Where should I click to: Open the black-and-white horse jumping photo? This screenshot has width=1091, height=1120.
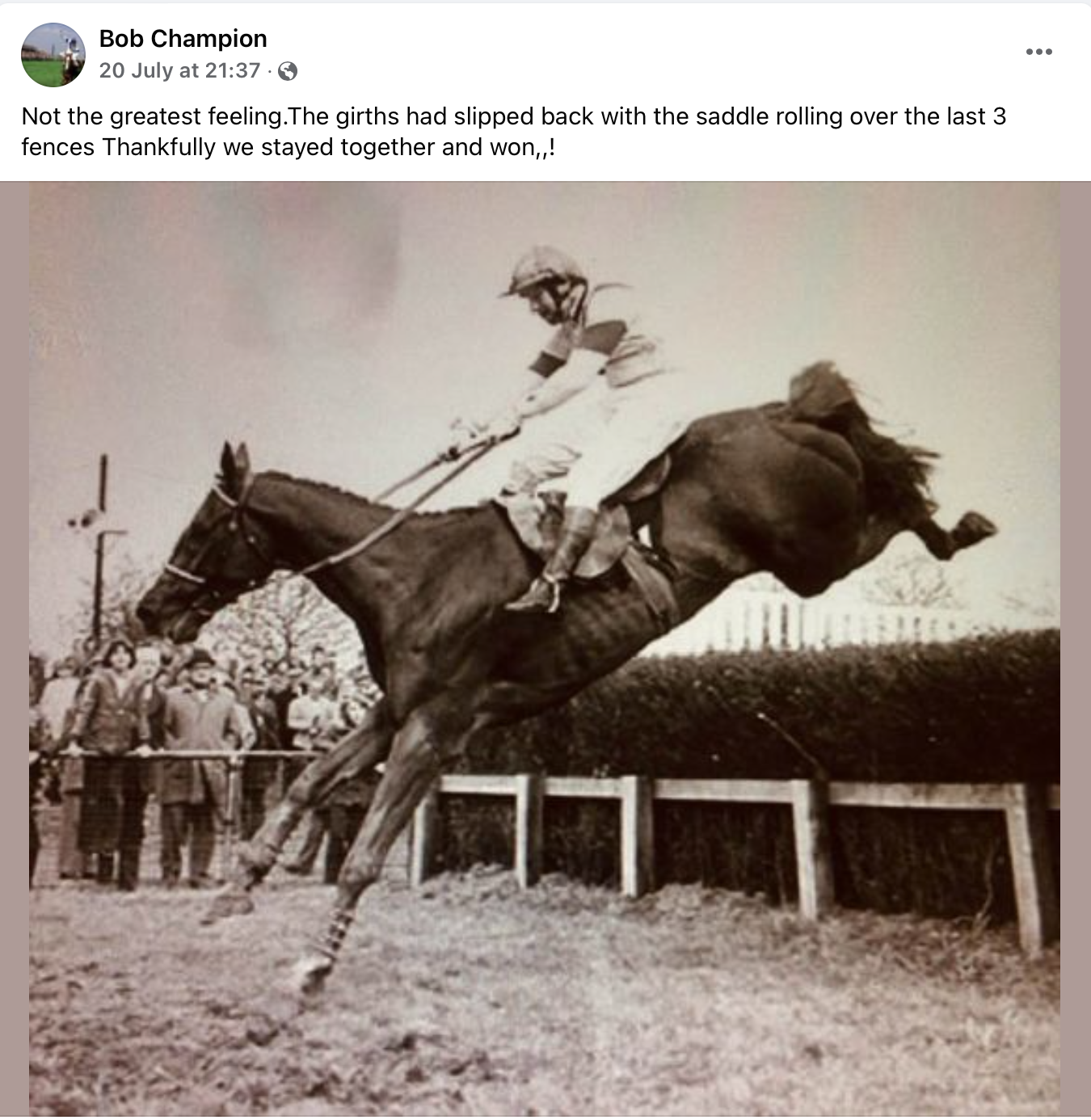pyautogui.click(x=545, y=649)
